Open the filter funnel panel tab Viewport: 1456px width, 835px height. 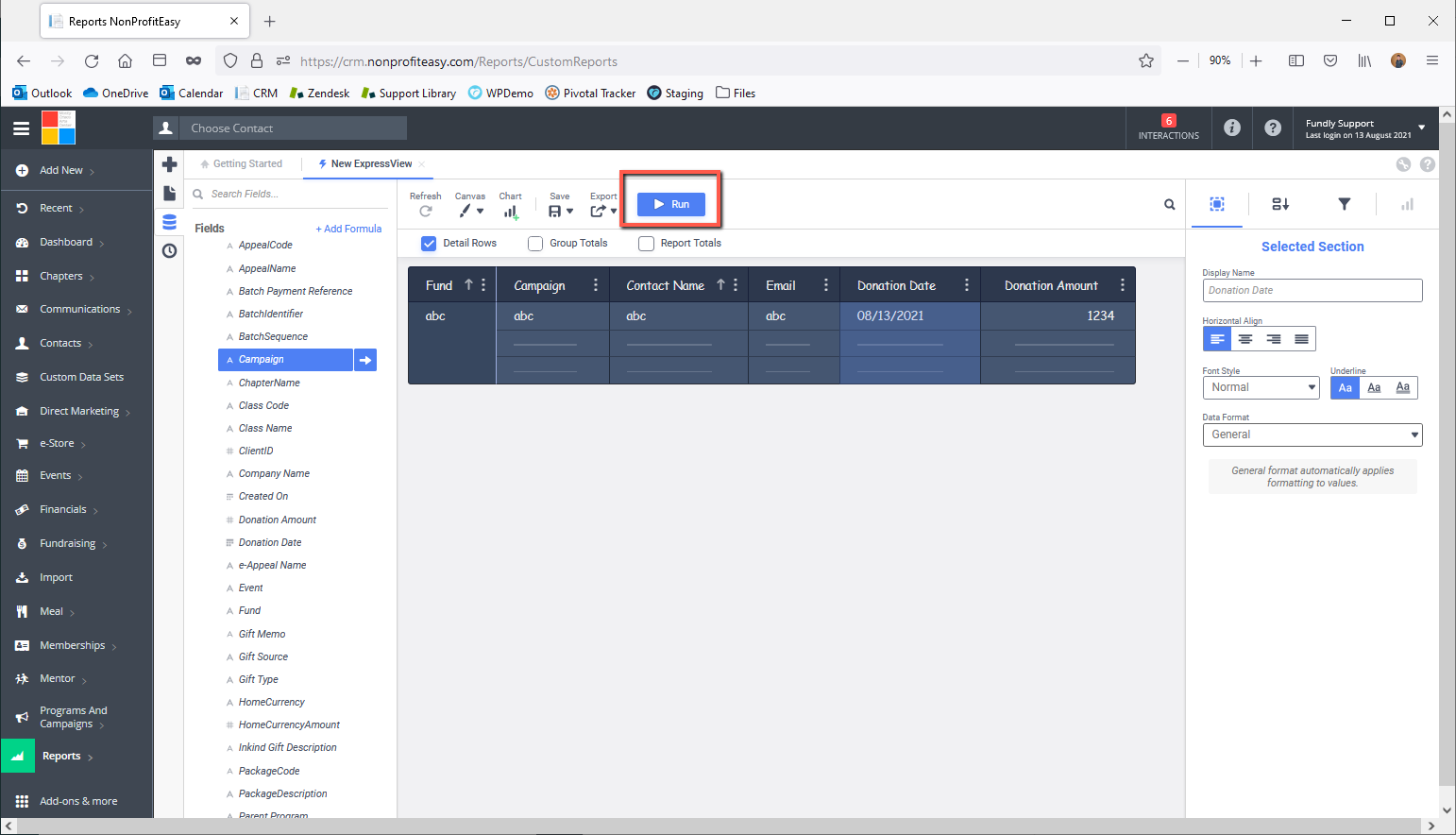[x=1345, y=204]
